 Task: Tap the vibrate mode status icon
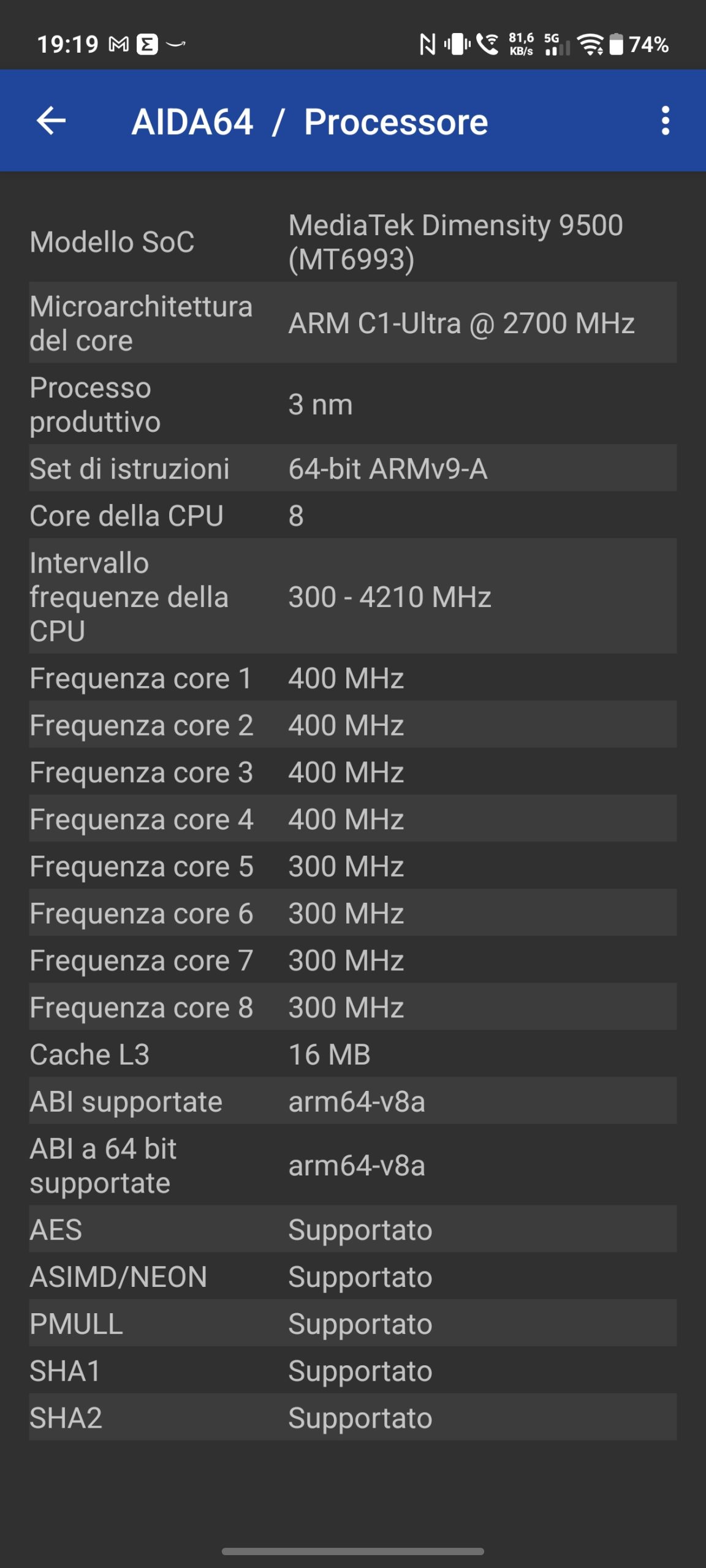click(457, 44)
